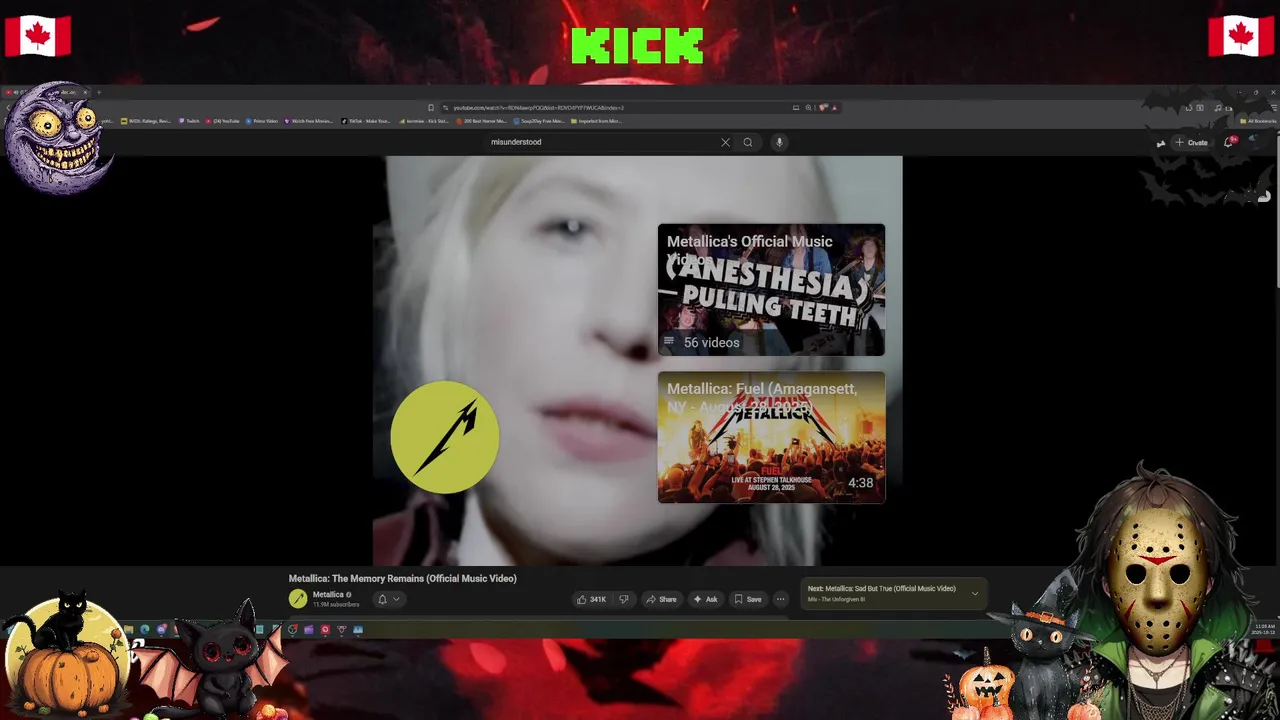Start voice search with the microphone icon
The image size is (1280, 720).
[x=779, y=142]
